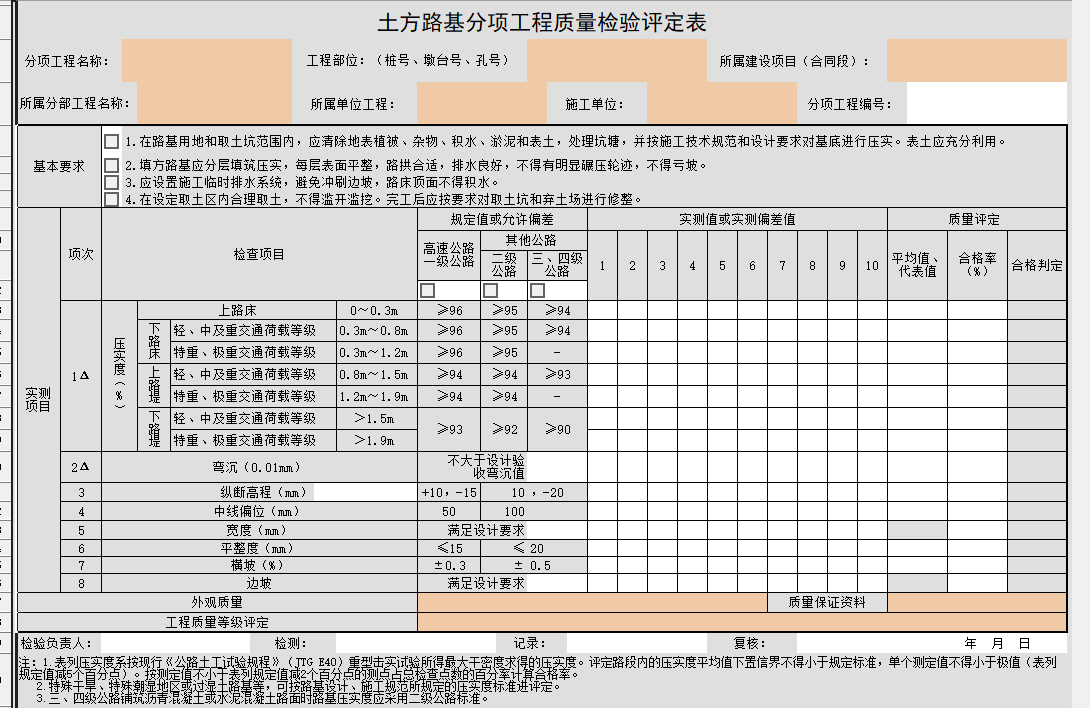1090x708 pixels.
Task: Enable requirement 3 temporary drainage system checkbox
Action: tap(111, 182)
